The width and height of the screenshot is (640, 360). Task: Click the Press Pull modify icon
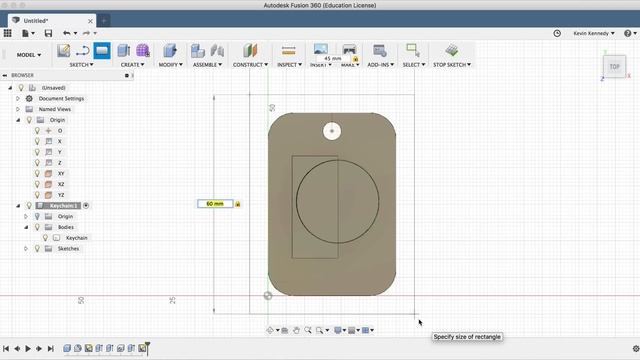click(x=170, y=51)
